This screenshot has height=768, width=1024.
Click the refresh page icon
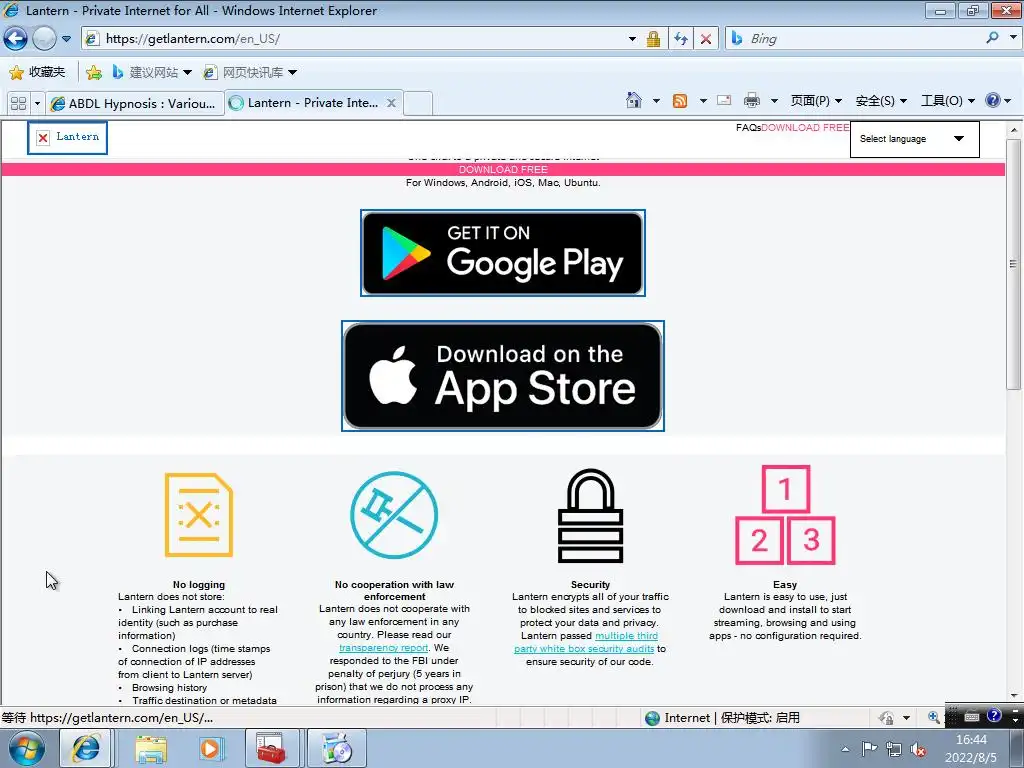coord(680,39)
